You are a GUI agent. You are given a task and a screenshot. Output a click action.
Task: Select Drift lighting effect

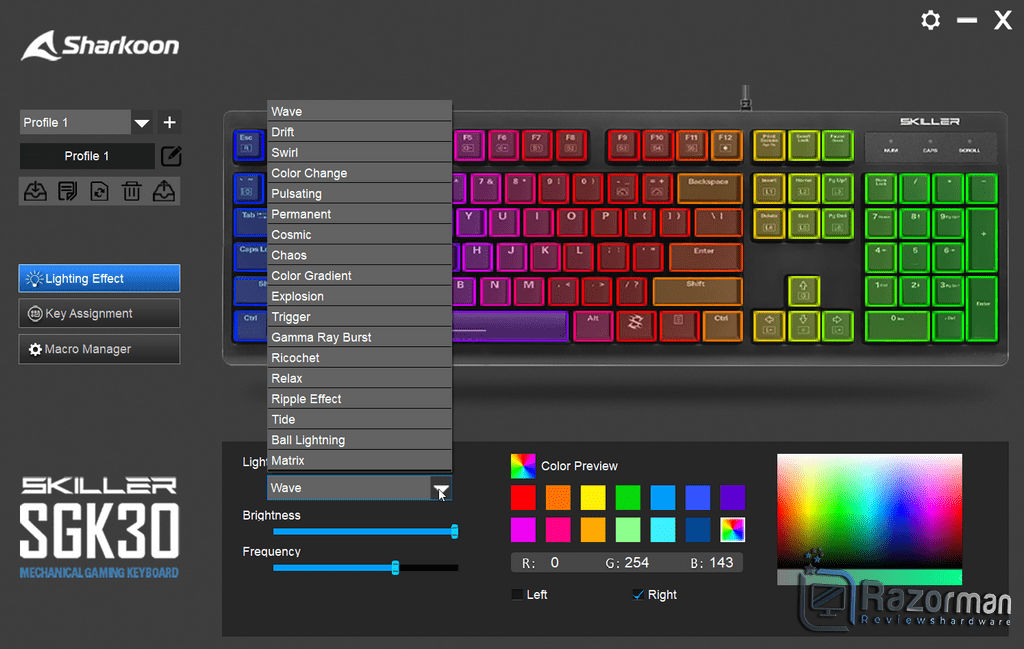(359, 132)
